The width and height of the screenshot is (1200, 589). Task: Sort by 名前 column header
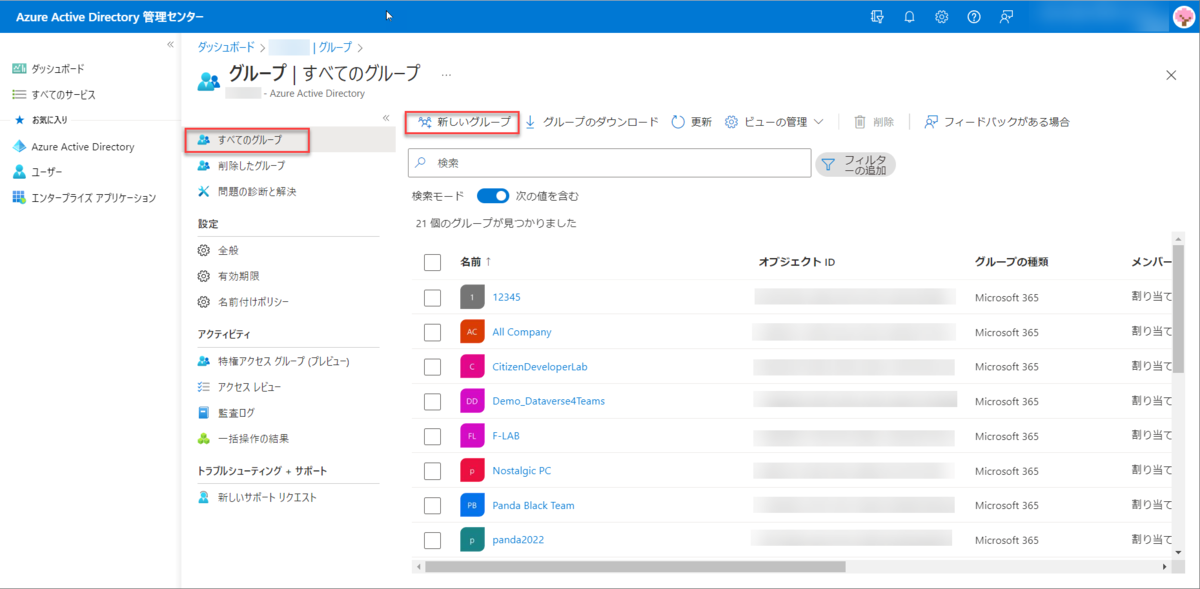tap(476, 262)
